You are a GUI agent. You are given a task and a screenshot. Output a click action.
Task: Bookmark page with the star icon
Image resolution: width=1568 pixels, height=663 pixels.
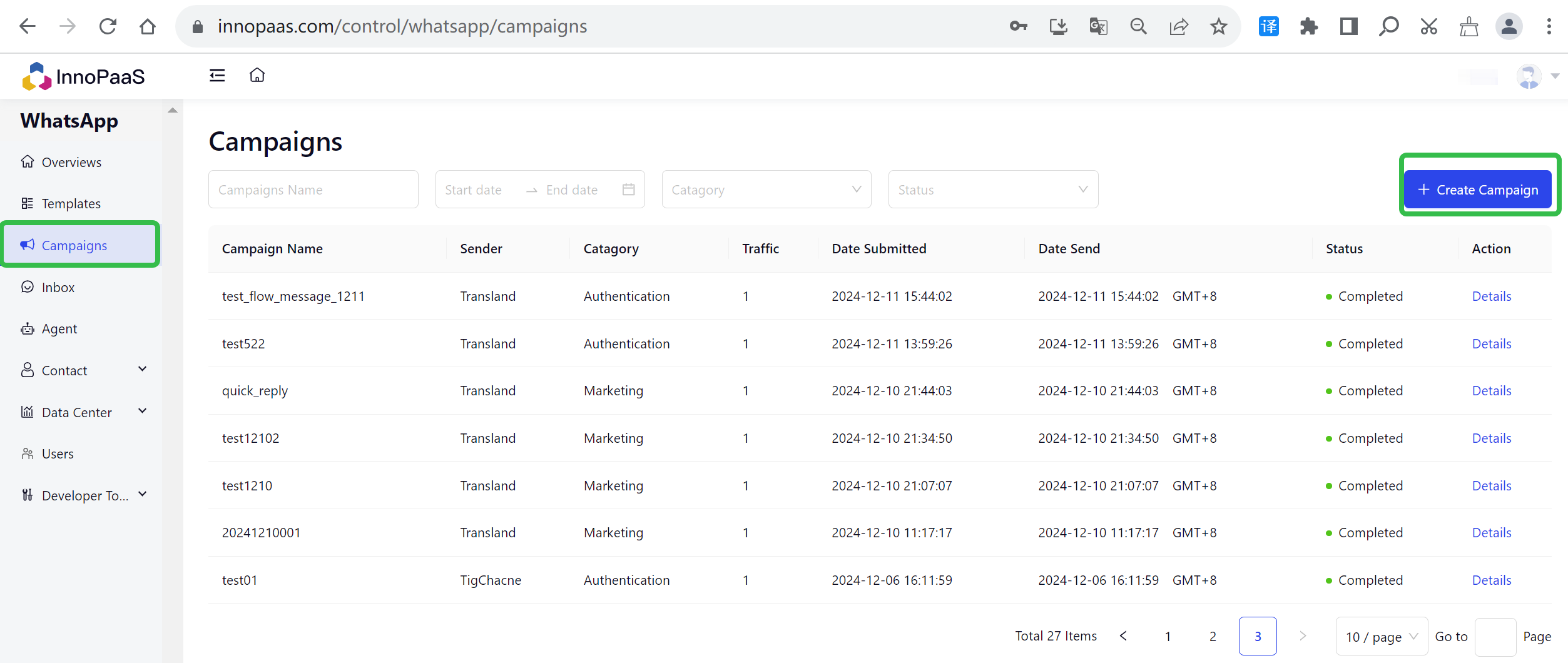coord(1218,26)
